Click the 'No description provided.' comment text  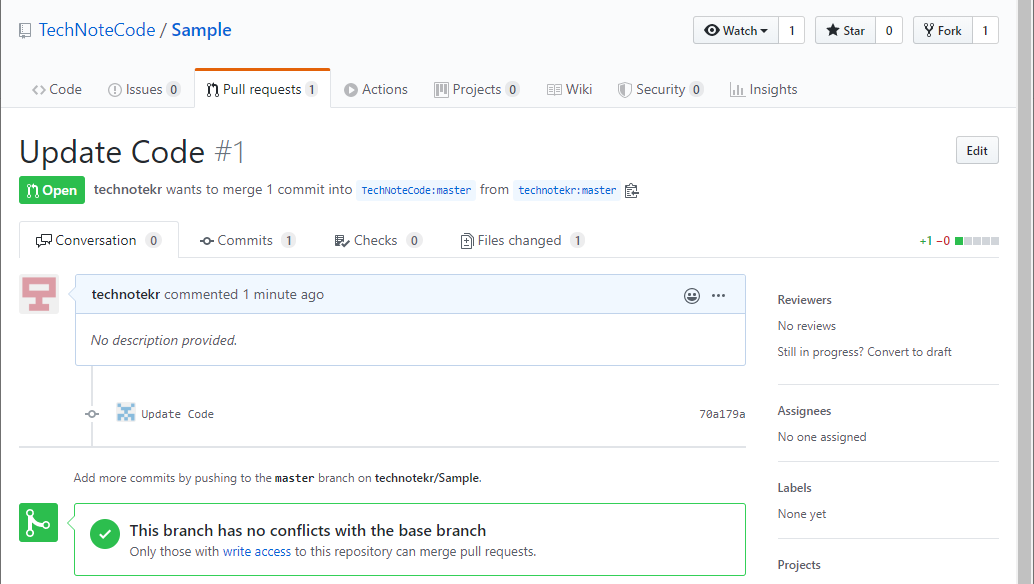pyautogui.click(x=164, y=340)
